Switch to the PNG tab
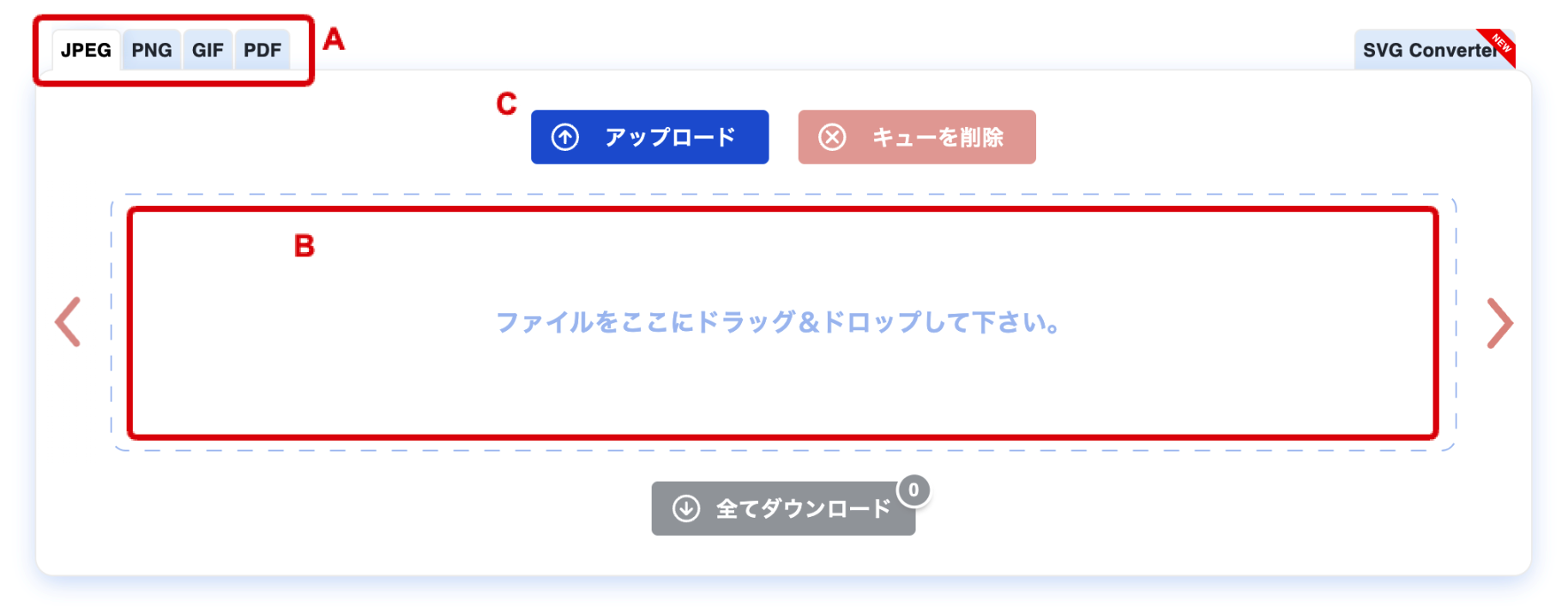Image resolution: width=1568 pixels, height=607 pixels. pyautogui.click(x=151, y=50)
